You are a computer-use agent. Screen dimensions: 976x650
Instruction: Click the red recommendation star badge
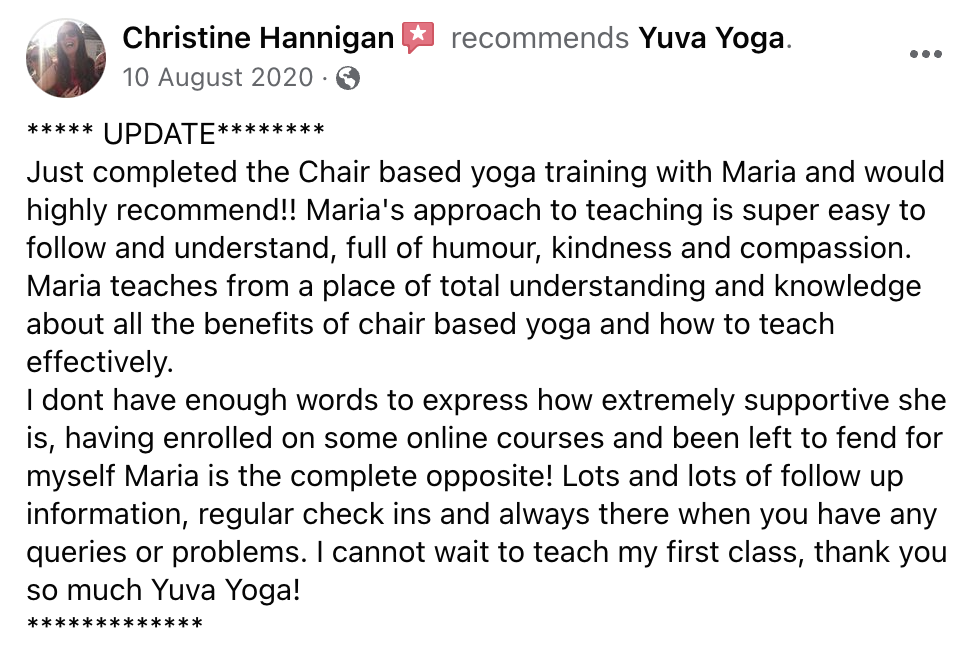(x=418, y=37)
